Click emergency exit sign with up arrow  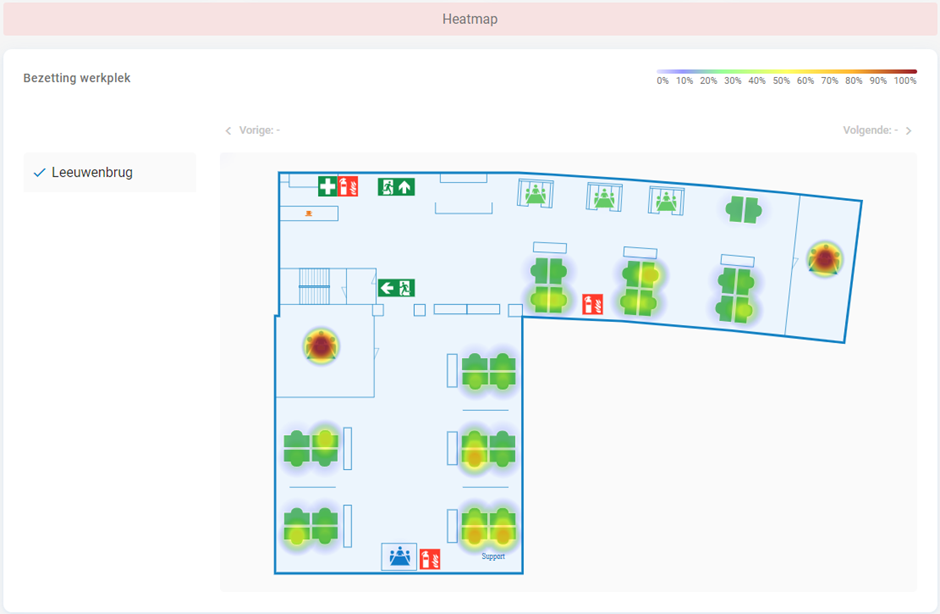click(x=396, y=186)
